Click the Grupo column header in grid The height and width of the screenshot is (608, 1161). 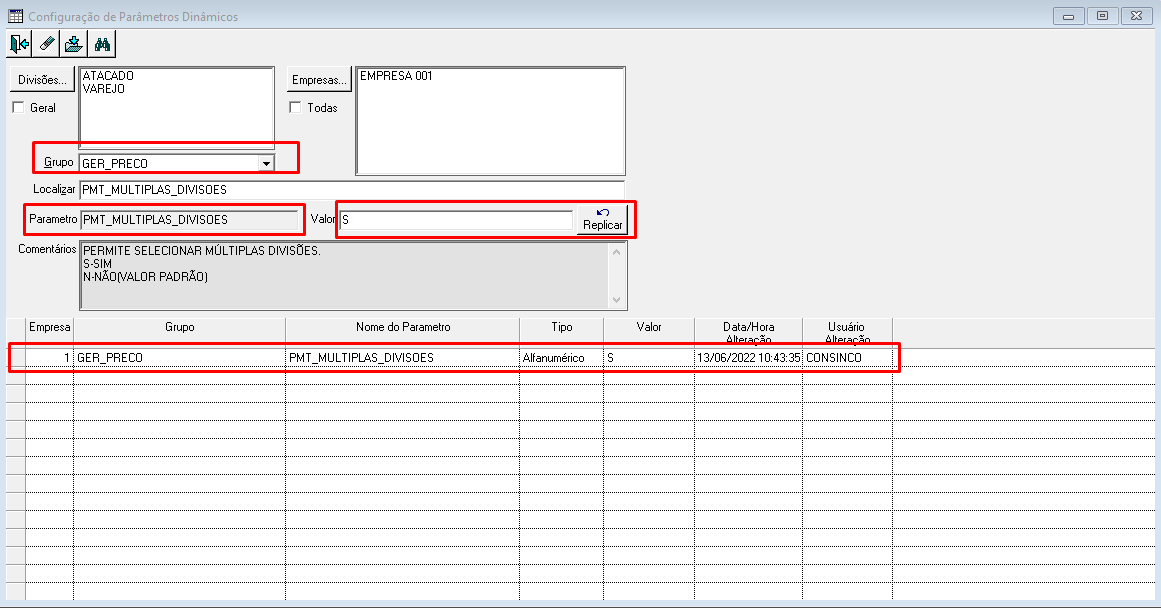[x=179, y=331]
